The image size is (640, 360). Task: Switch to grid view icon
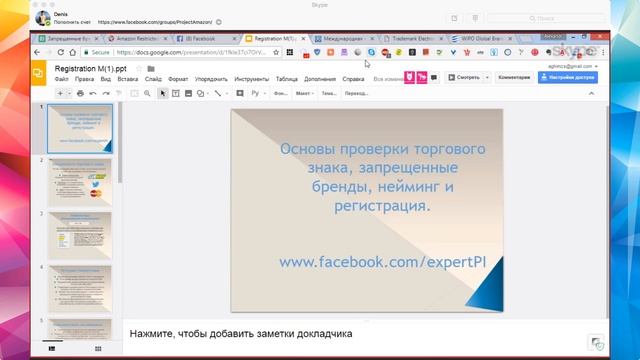(x=98, y=349)
